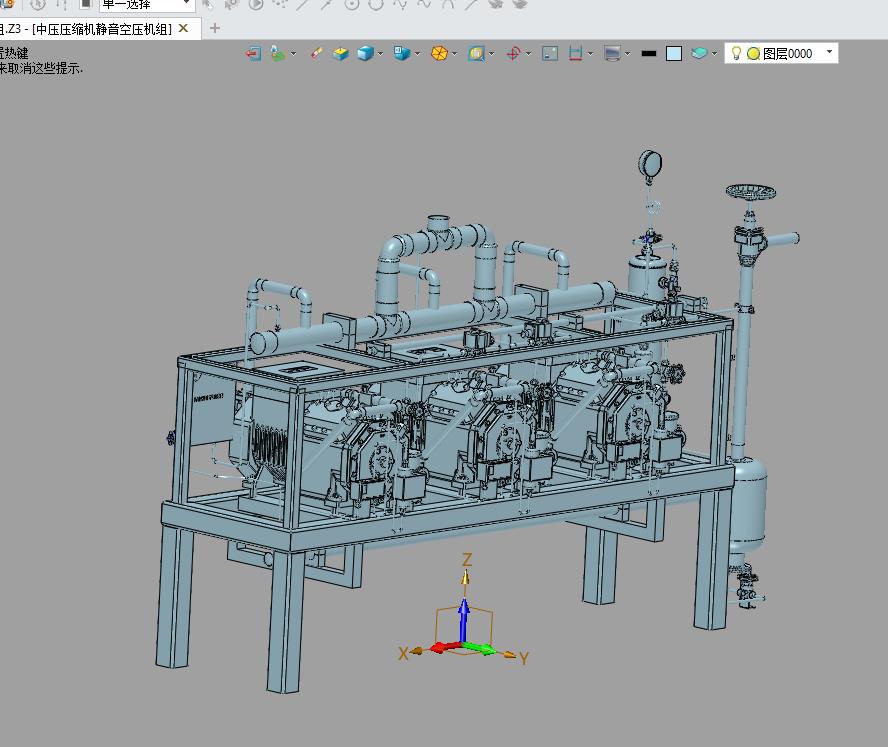Expand the monitor display dropdown arrow

tap(627, 54)
